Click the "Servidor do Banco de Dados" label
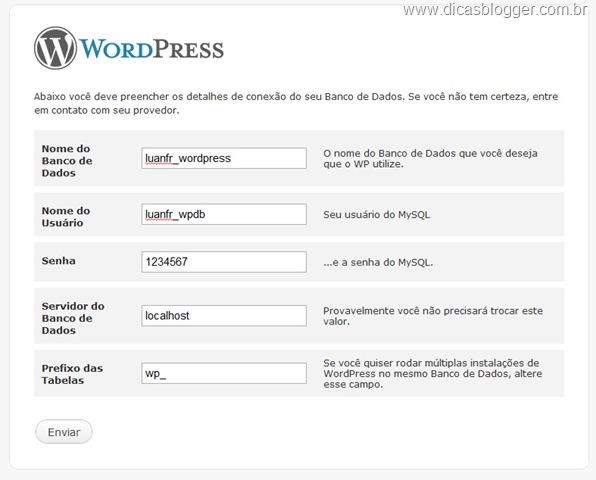This screenshot has width=596, height=480. (x=73, y=318)
